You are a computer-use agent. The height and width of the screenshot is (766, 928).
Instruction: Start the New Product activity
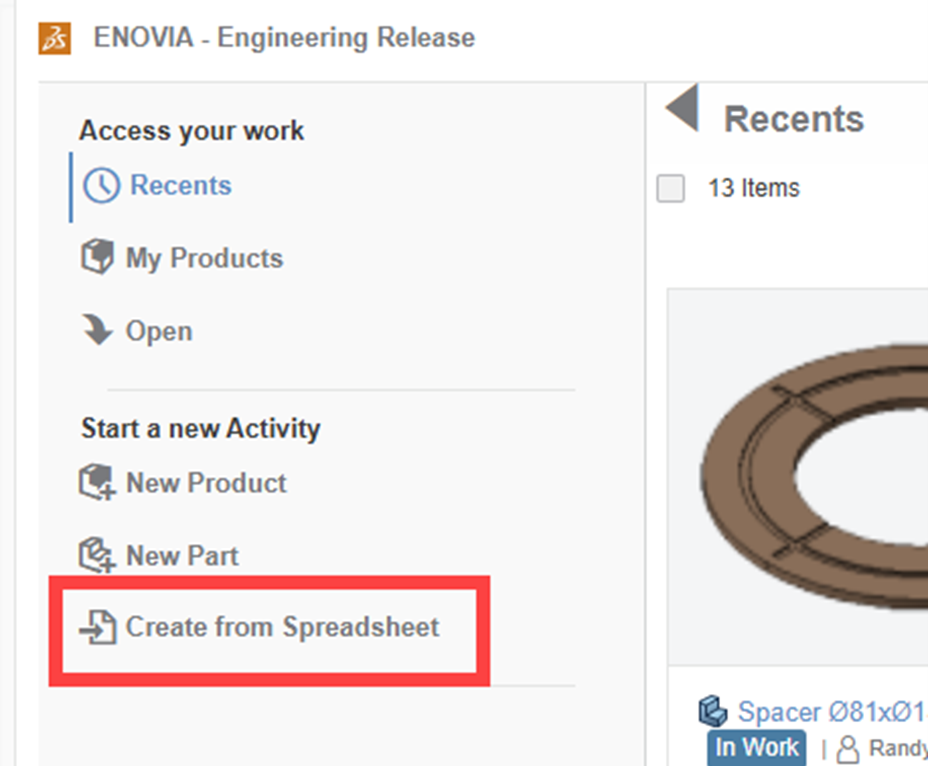pos(207,482)
